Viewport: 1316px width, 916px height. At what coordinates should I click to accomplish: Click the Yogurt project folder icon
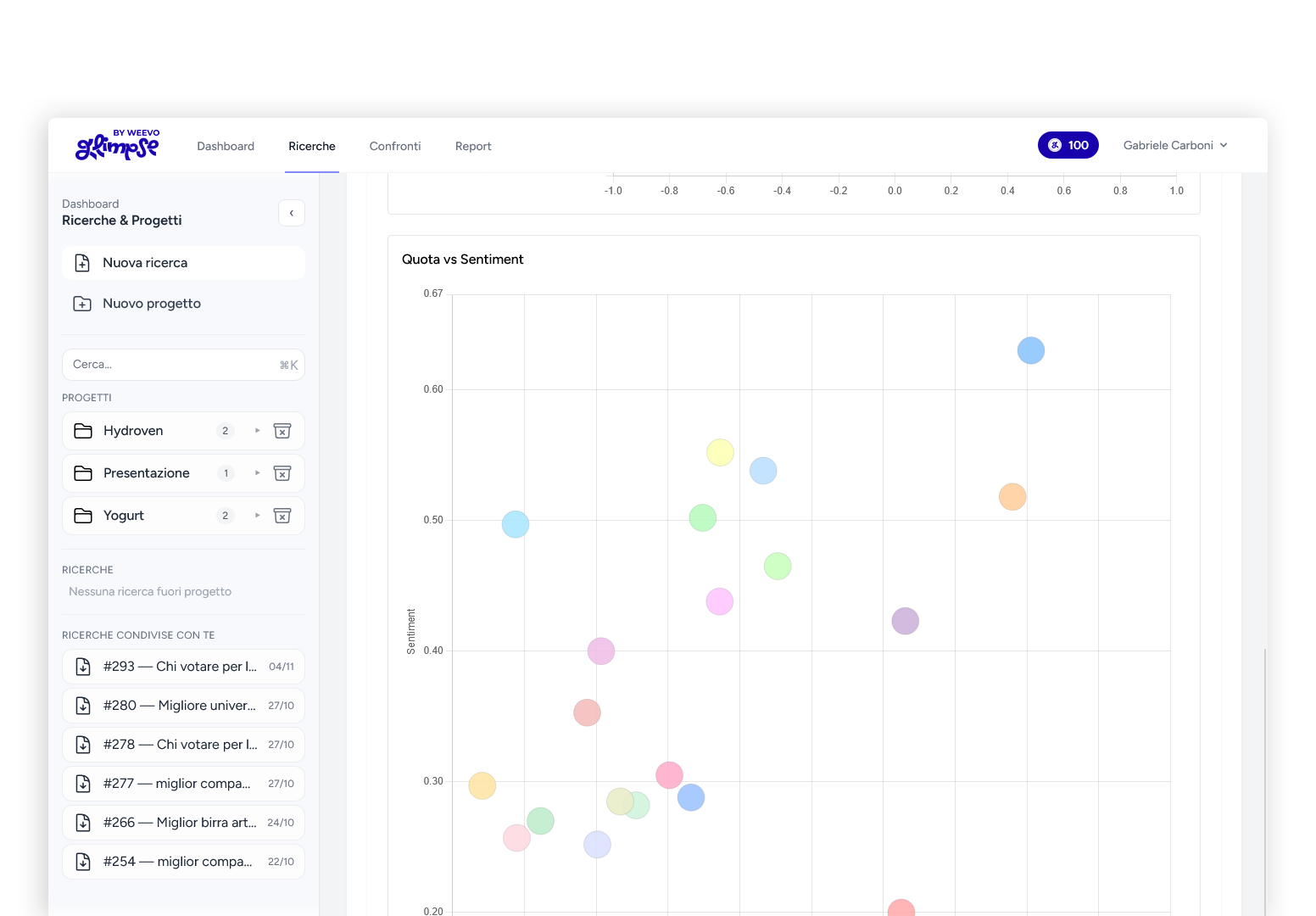point(83,515)
